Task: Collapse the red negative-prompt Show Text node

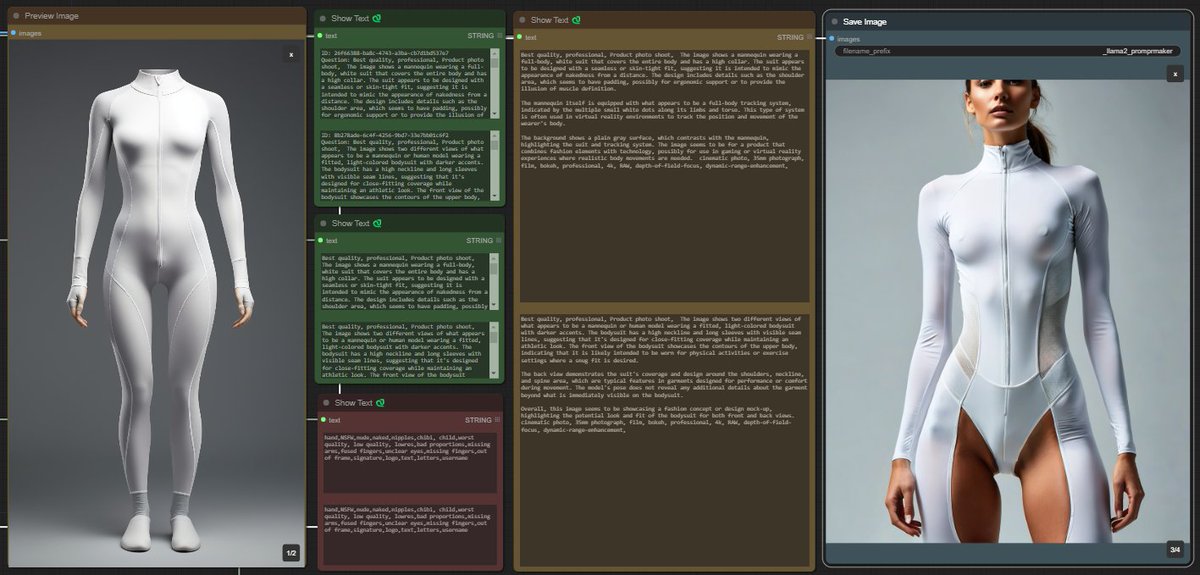Action: click(x=326, y=402)
